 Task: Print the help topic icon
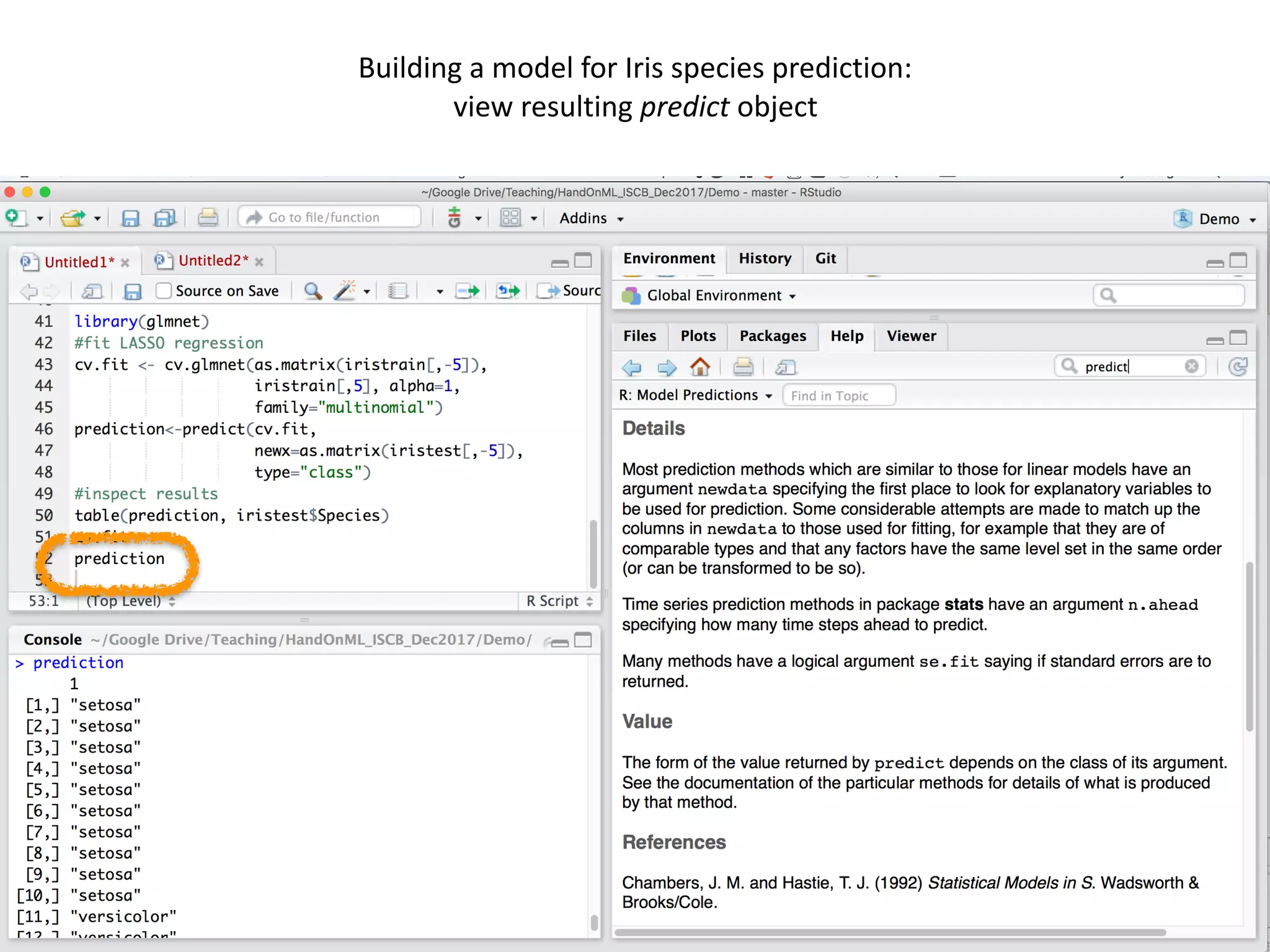(x=743, y=367)
